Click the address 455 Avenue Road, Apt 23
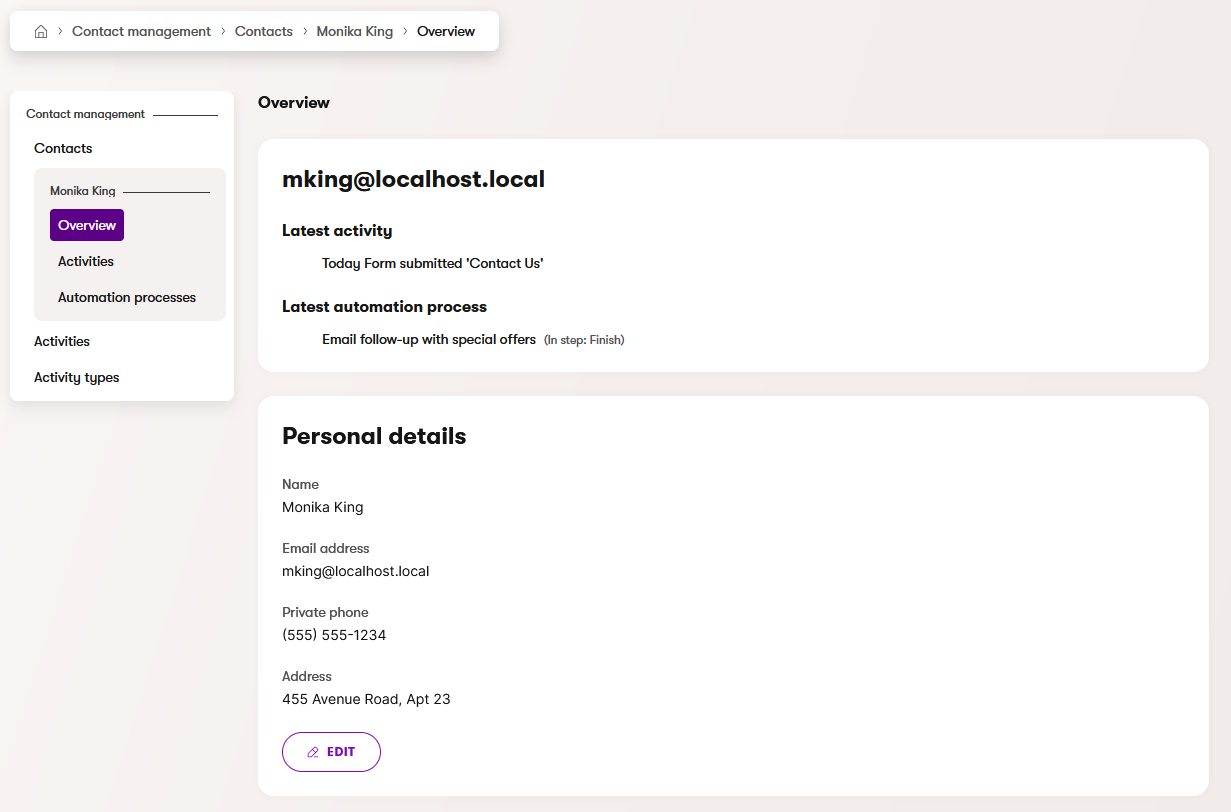 [x=366, y=699]
